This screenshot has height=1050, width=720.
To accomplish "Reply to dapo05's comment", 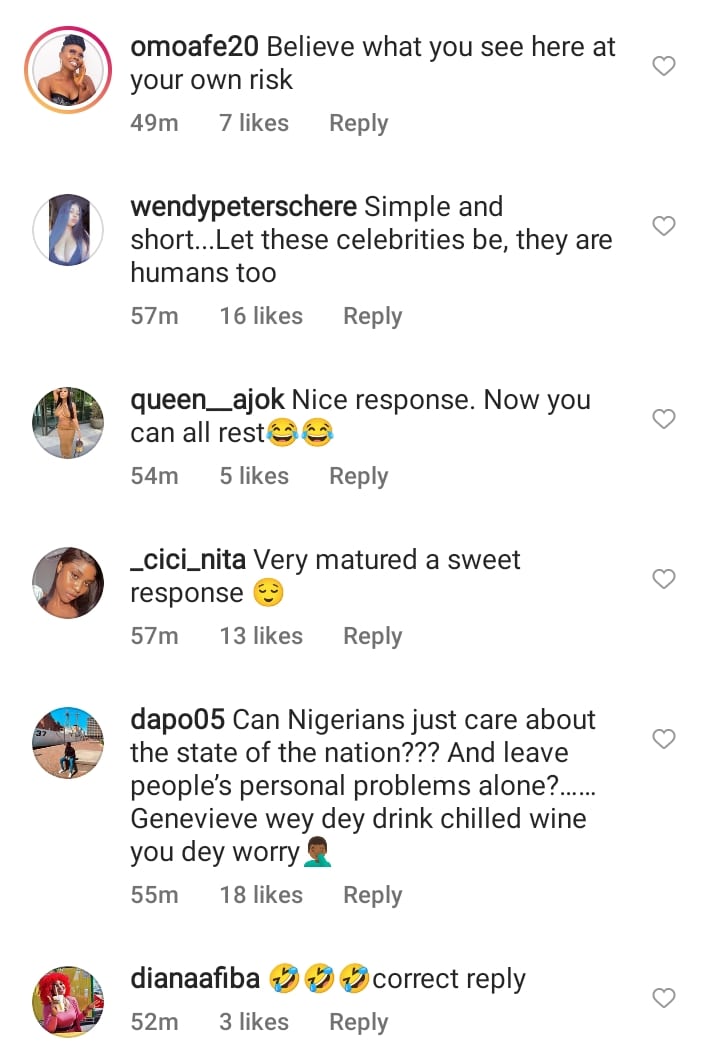I will [x=372, y=895].
